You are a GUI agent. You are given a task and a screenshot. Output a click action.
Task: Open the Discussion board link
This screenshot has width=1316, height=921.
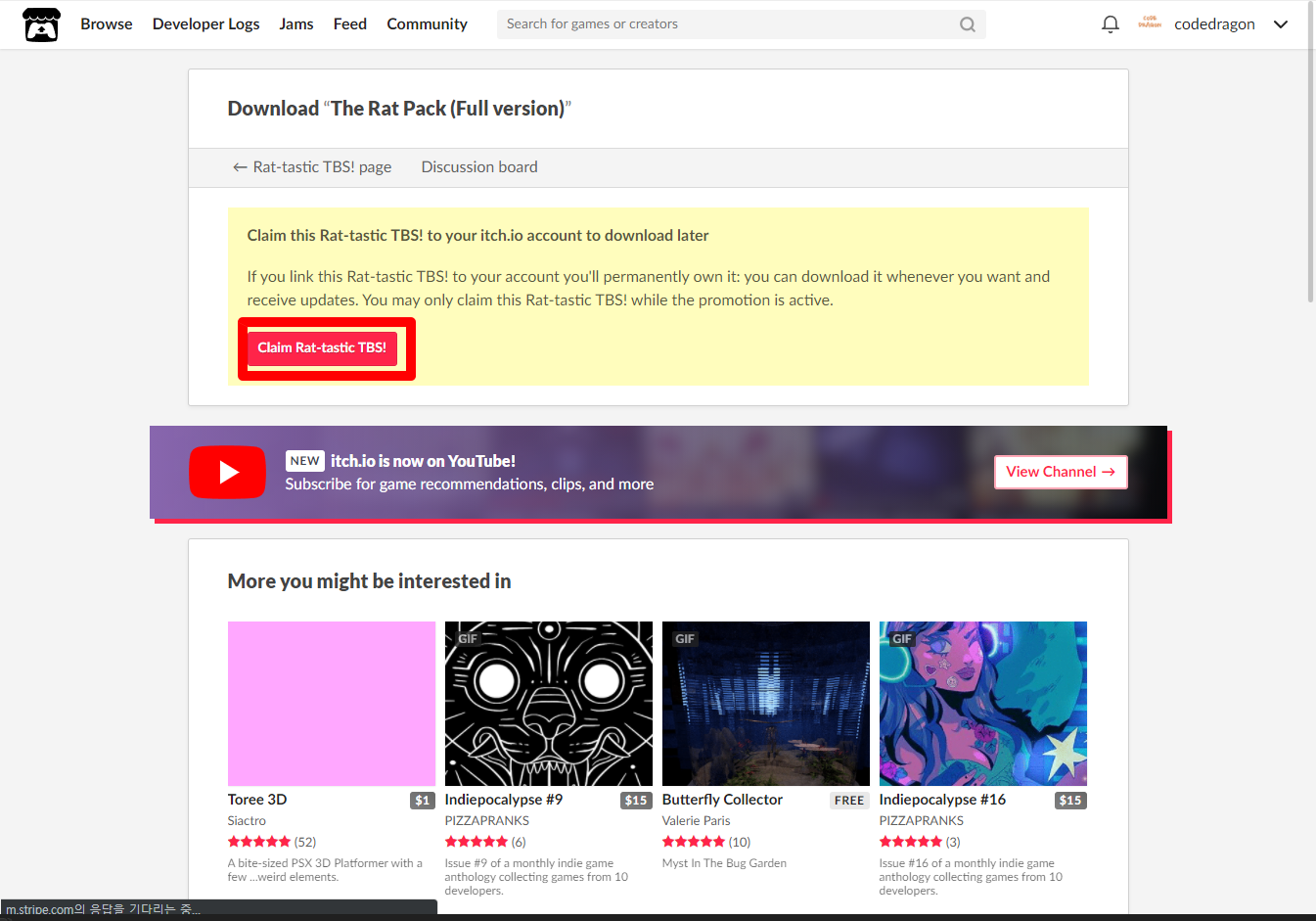tap(479, 167)
